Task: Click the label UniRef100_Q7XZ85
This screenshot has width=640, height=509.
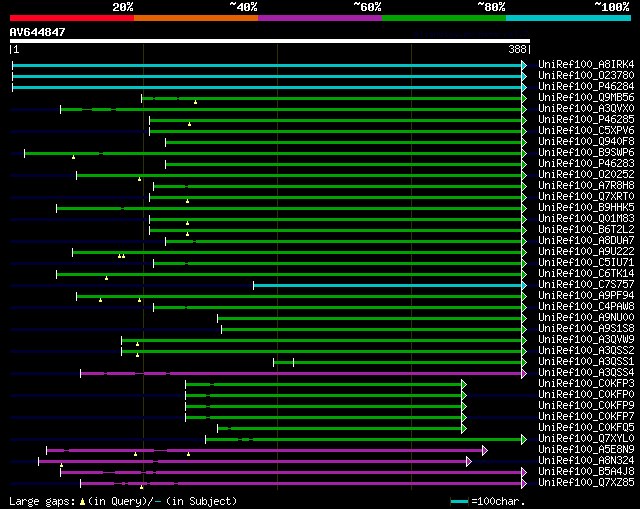Action: coord(586,483)
